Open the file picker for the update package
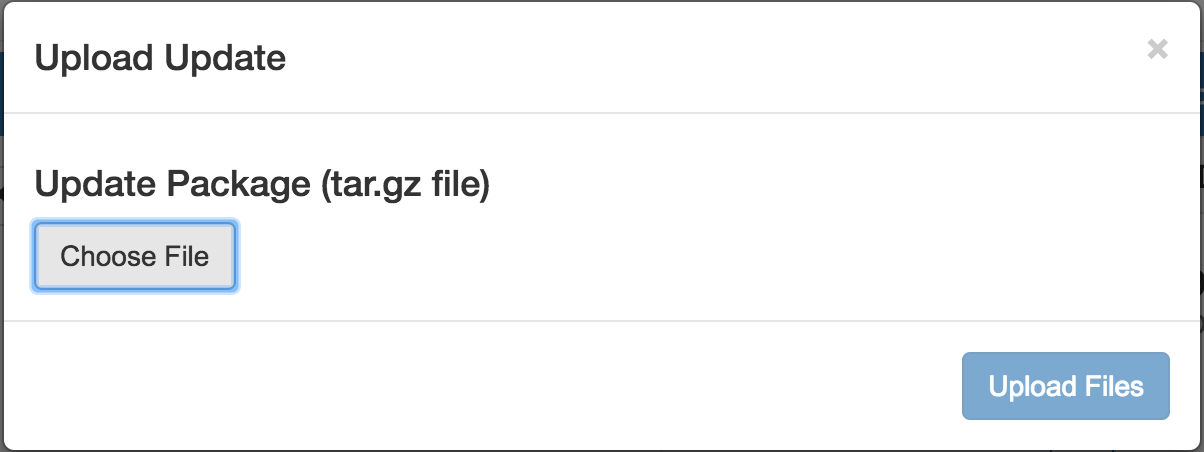This screenshot has height=452, width=1204. click(135, 257)
